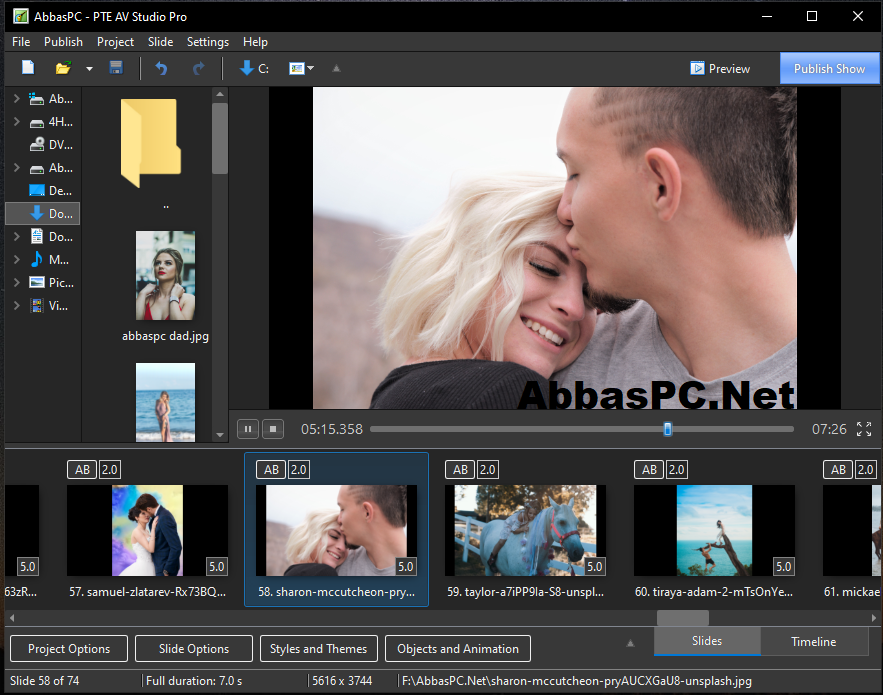Click the playback position slider handle

point(667,429)
